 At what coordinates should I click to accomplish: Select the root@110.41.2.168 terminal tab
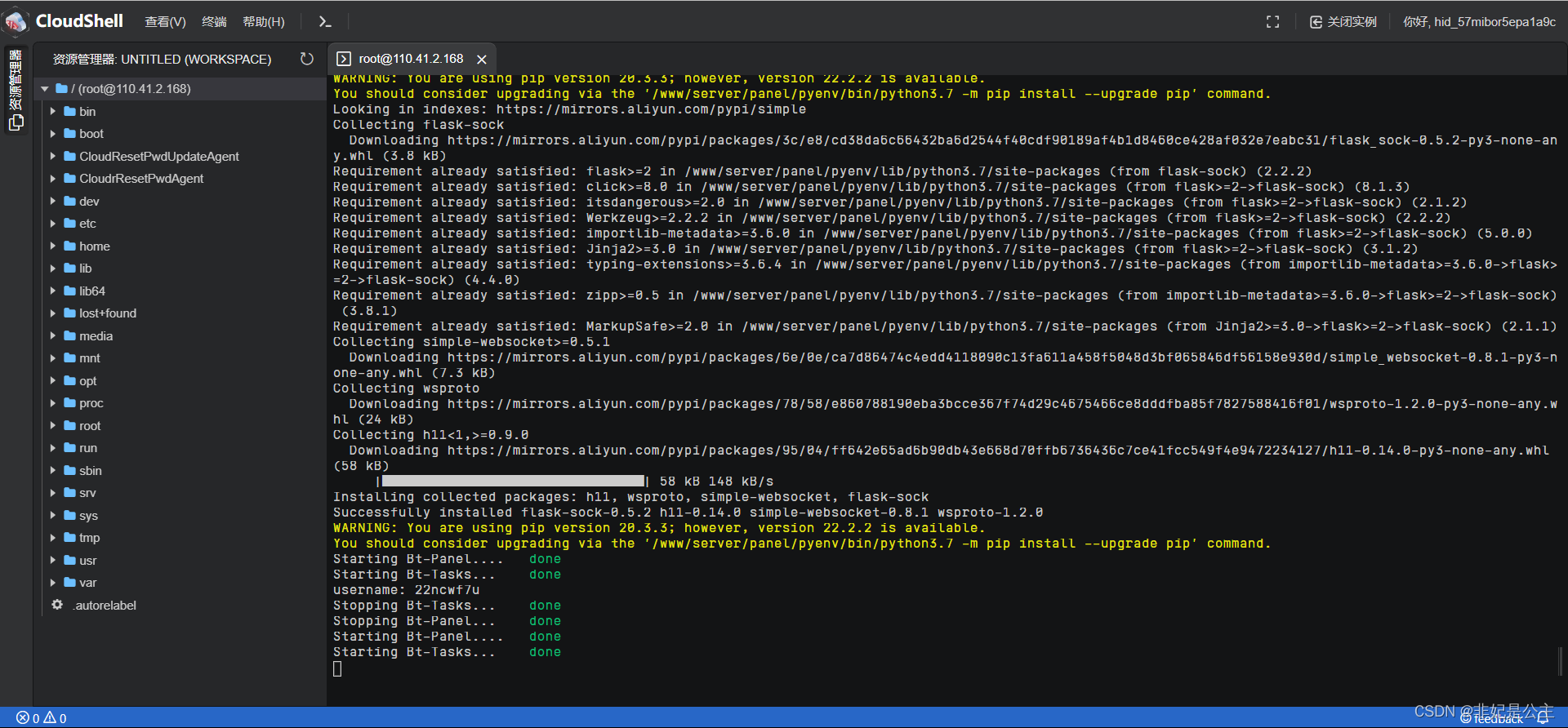(411, 59)
